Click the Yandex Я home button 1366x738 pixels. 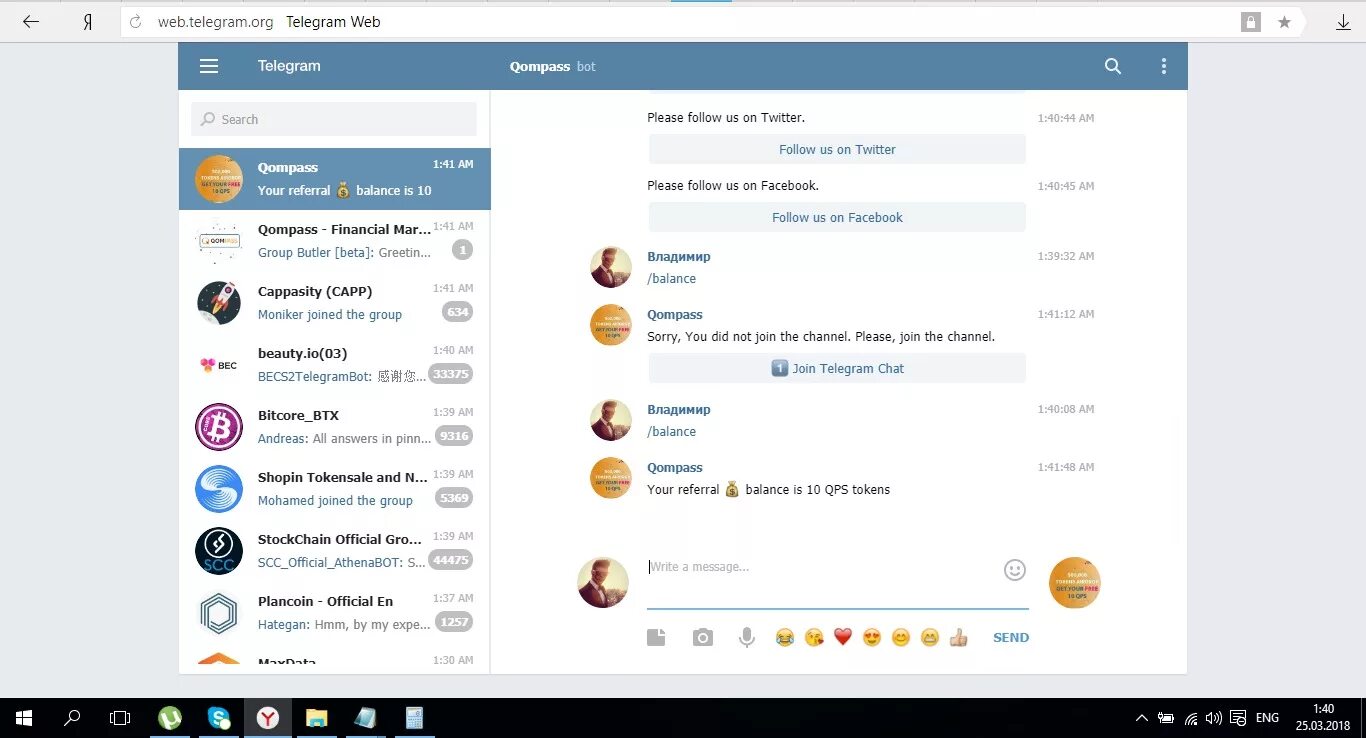(x=88, y=22)
